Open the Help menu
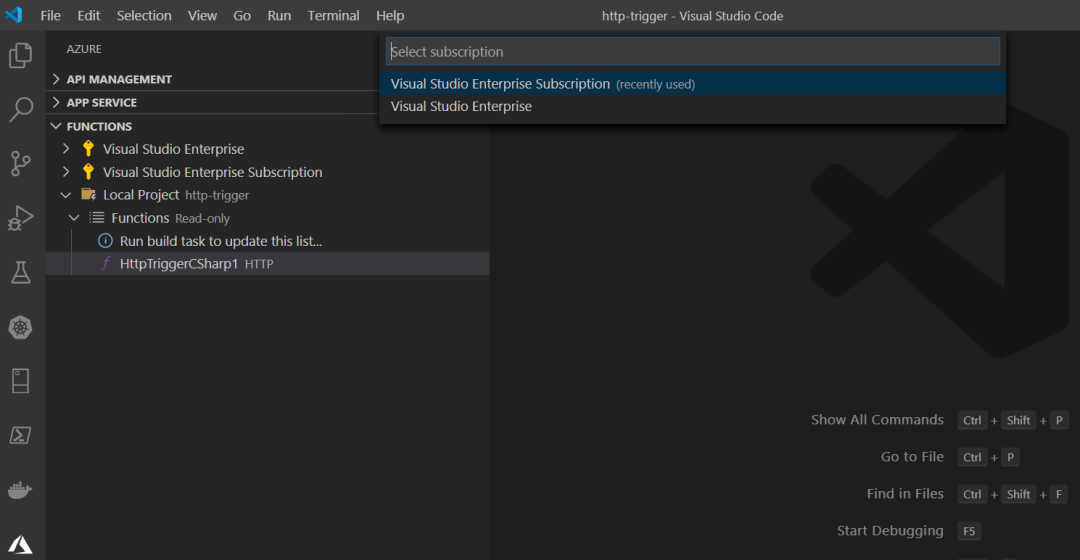The height and width of the screenshot is (560, 1080). point(390,15)
